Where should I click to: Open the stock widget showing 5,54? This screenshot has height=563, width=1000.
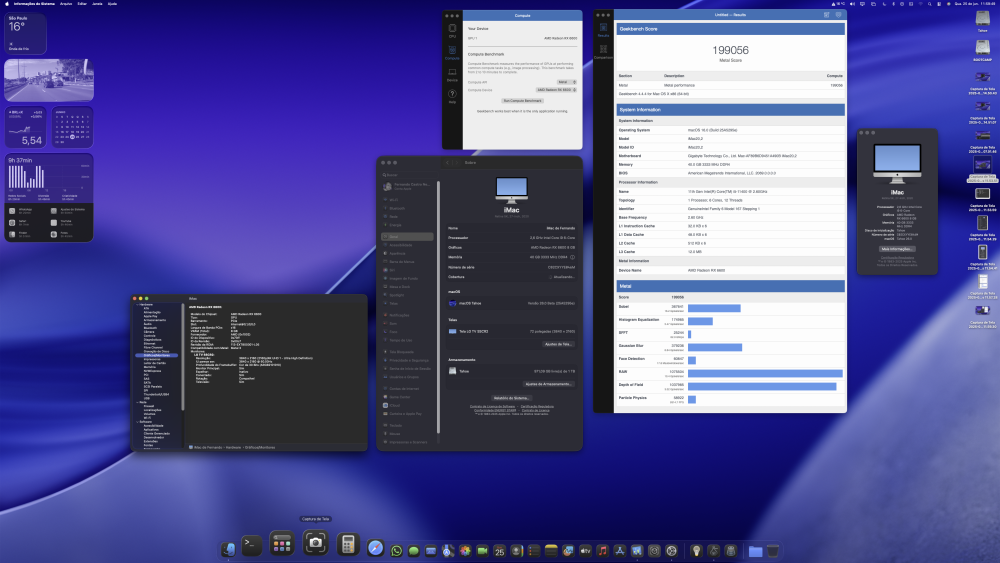(x=26, y=128)
